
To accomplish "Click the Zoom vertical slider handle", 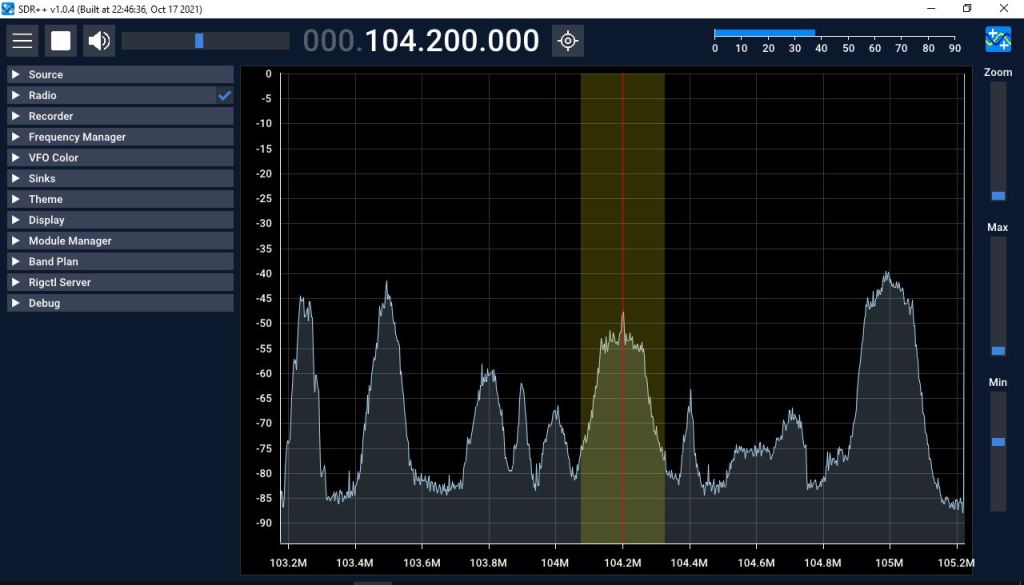I will pos(998,196).
